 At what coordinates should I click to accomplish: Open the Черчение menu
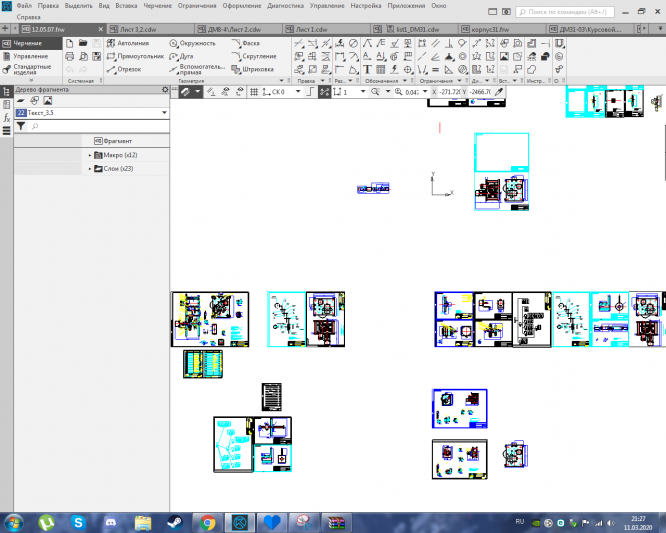click(158, 6)
